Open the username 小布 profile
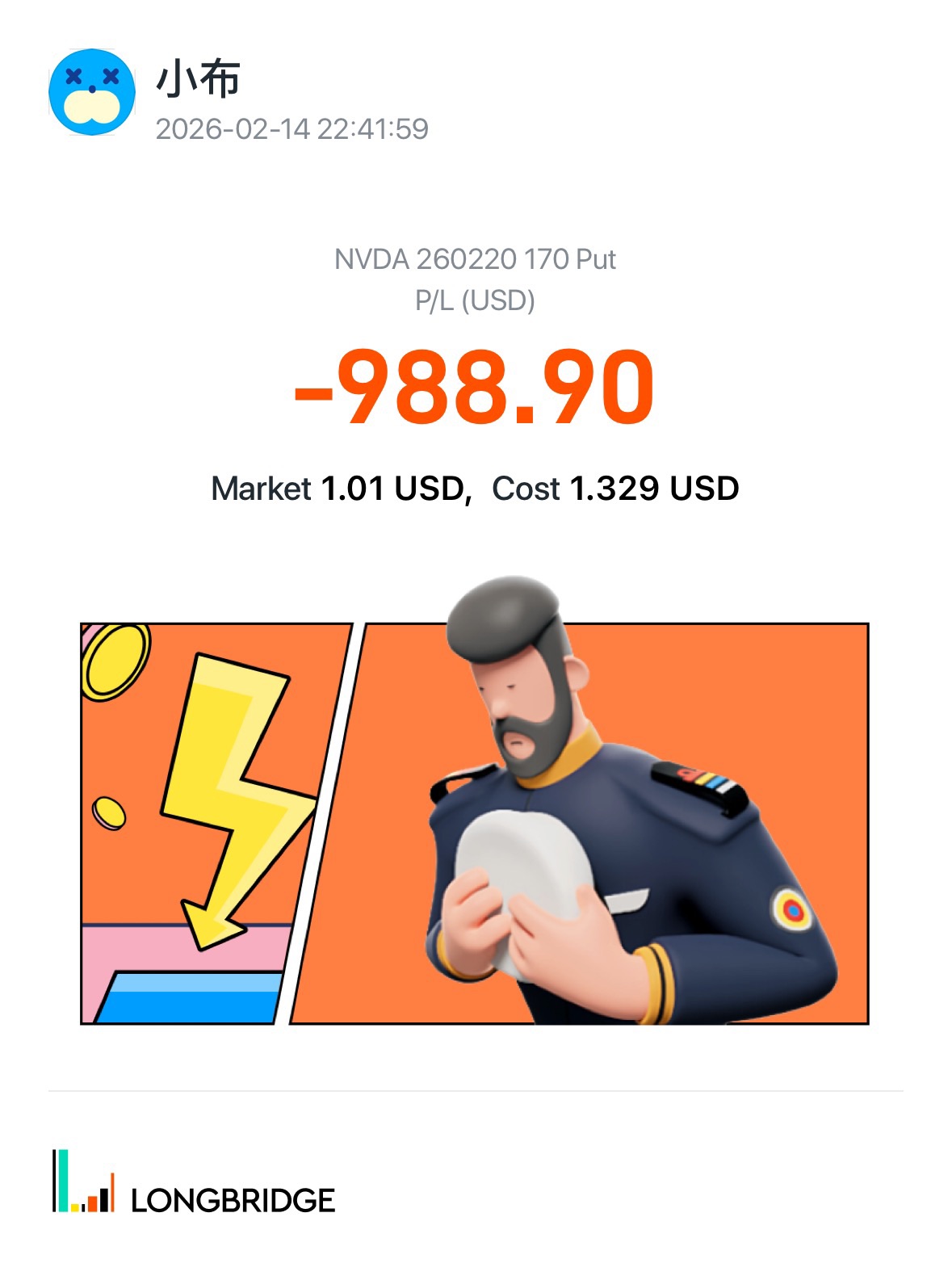 pyautogui.click(x=198, y=79)
